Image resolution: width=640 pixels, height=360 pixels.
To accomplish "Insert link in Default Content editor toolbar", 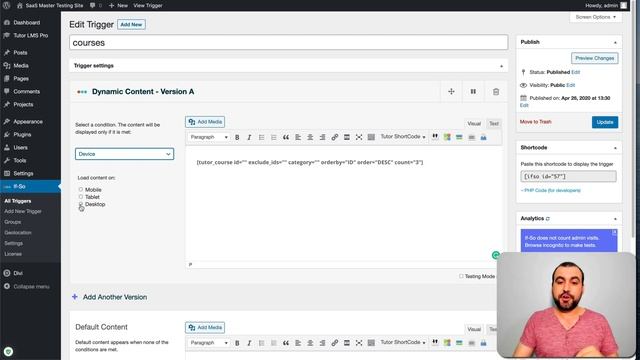I will tap(335, 343).
